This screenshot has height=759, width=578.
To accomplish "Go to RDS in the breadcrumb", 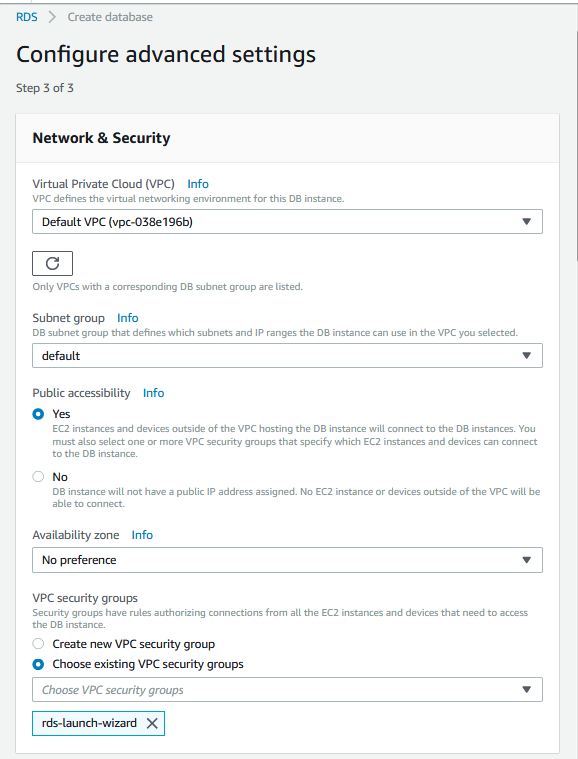I will pyautogui.click(x=27, y=17).
